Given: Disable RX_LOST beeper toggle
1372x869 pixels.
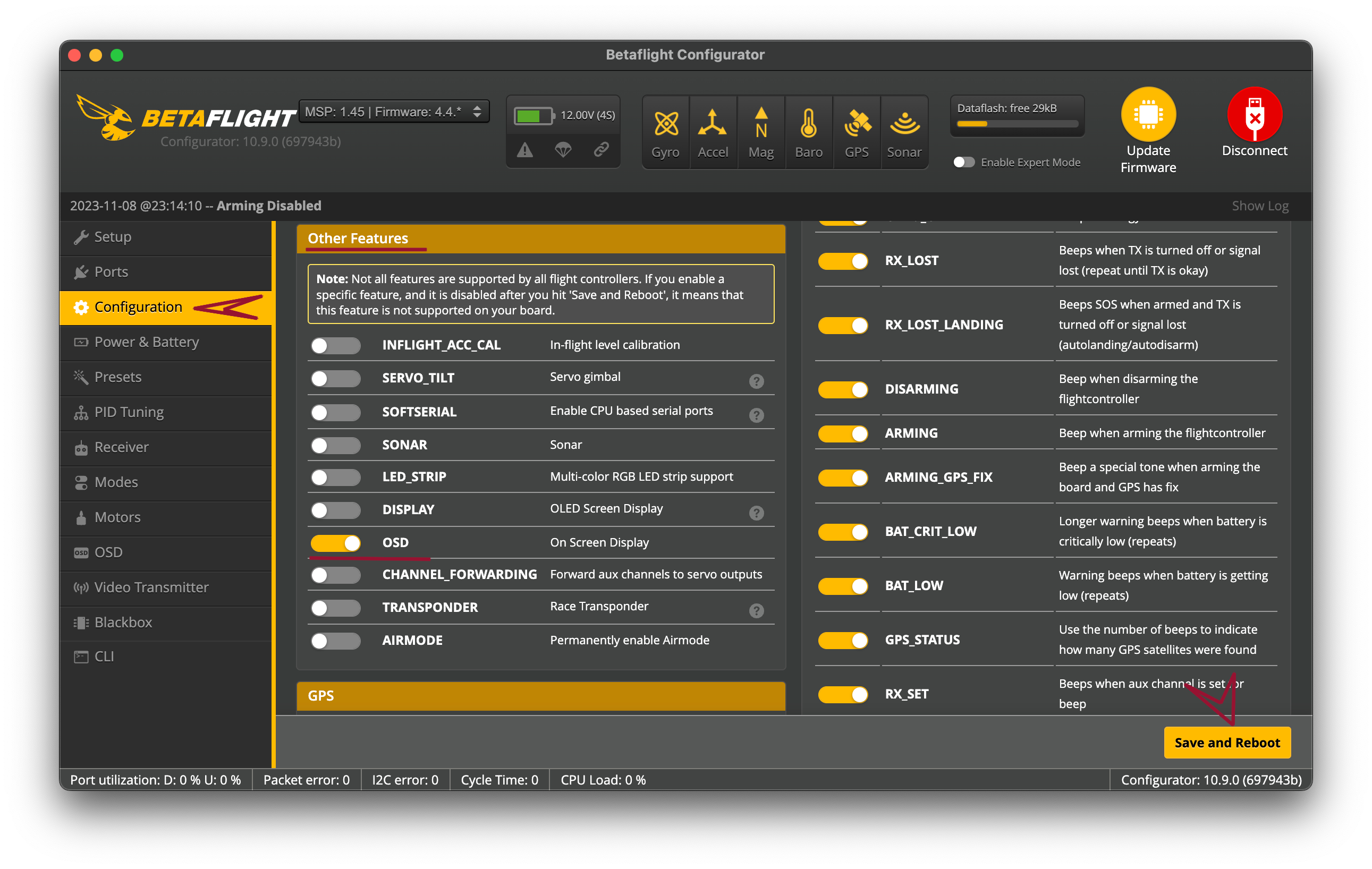Looking at the screenshot, I should 843,261.
